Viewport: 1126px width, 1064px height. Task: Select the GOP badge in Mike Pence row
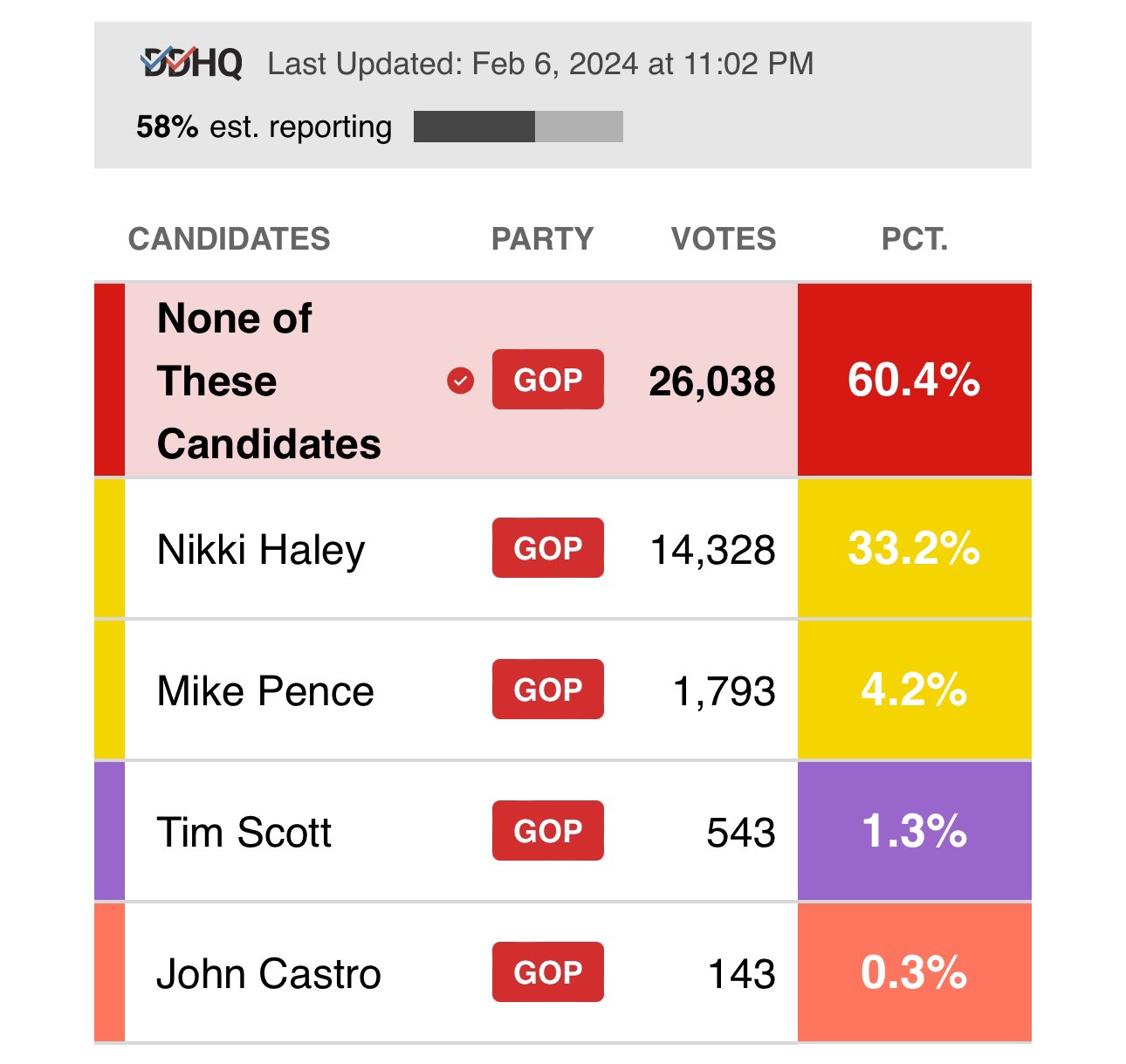(547, 690)
